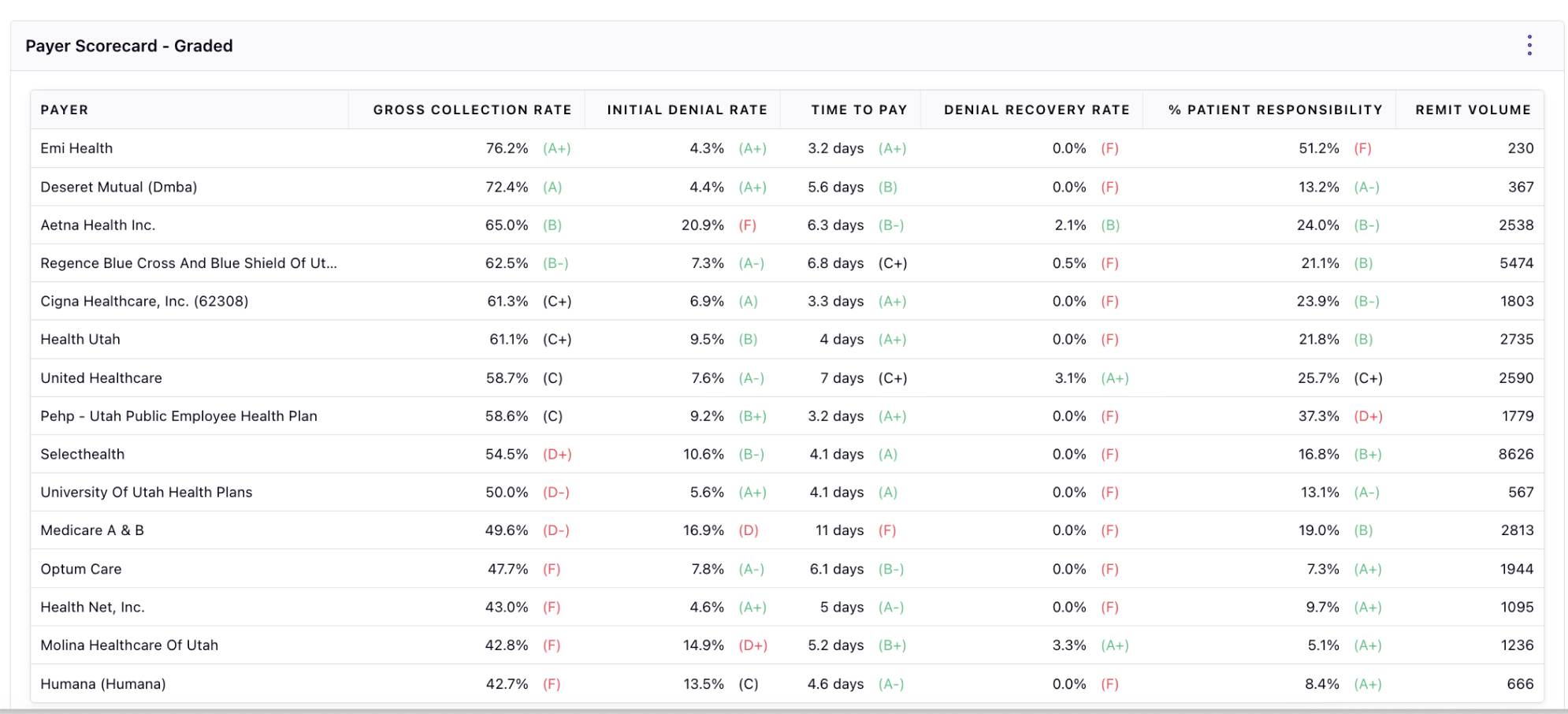Sort by % Patient Responsibility header

point(1275,110)
